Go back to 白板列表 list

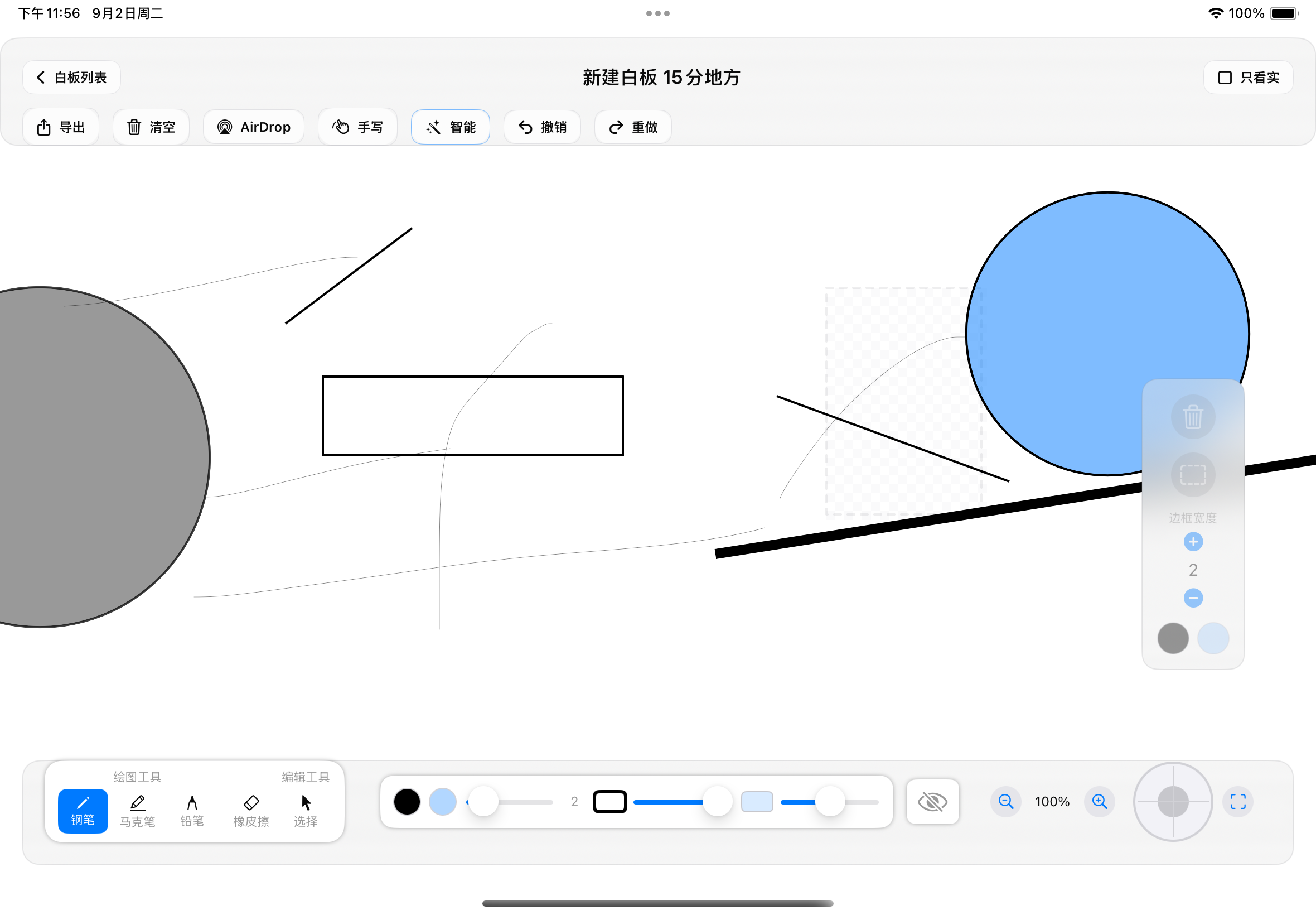(x=71, y=78)
